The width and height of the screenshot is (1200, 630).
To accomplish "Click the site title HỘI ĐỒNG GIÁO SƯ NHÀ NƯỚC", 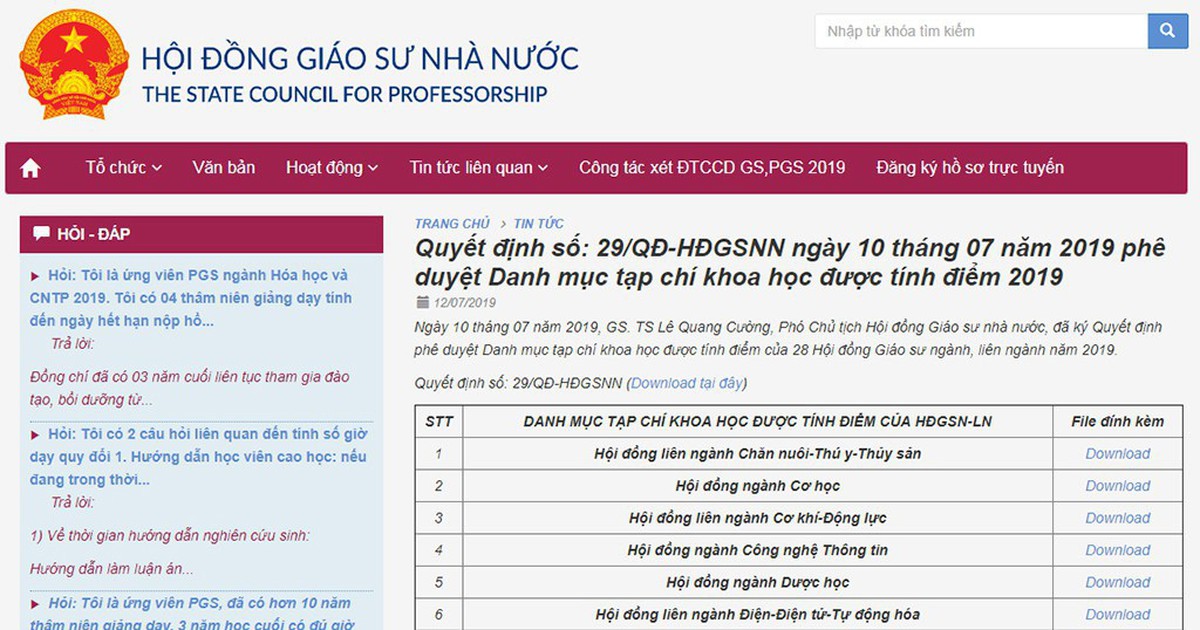I will pos(360,58).
